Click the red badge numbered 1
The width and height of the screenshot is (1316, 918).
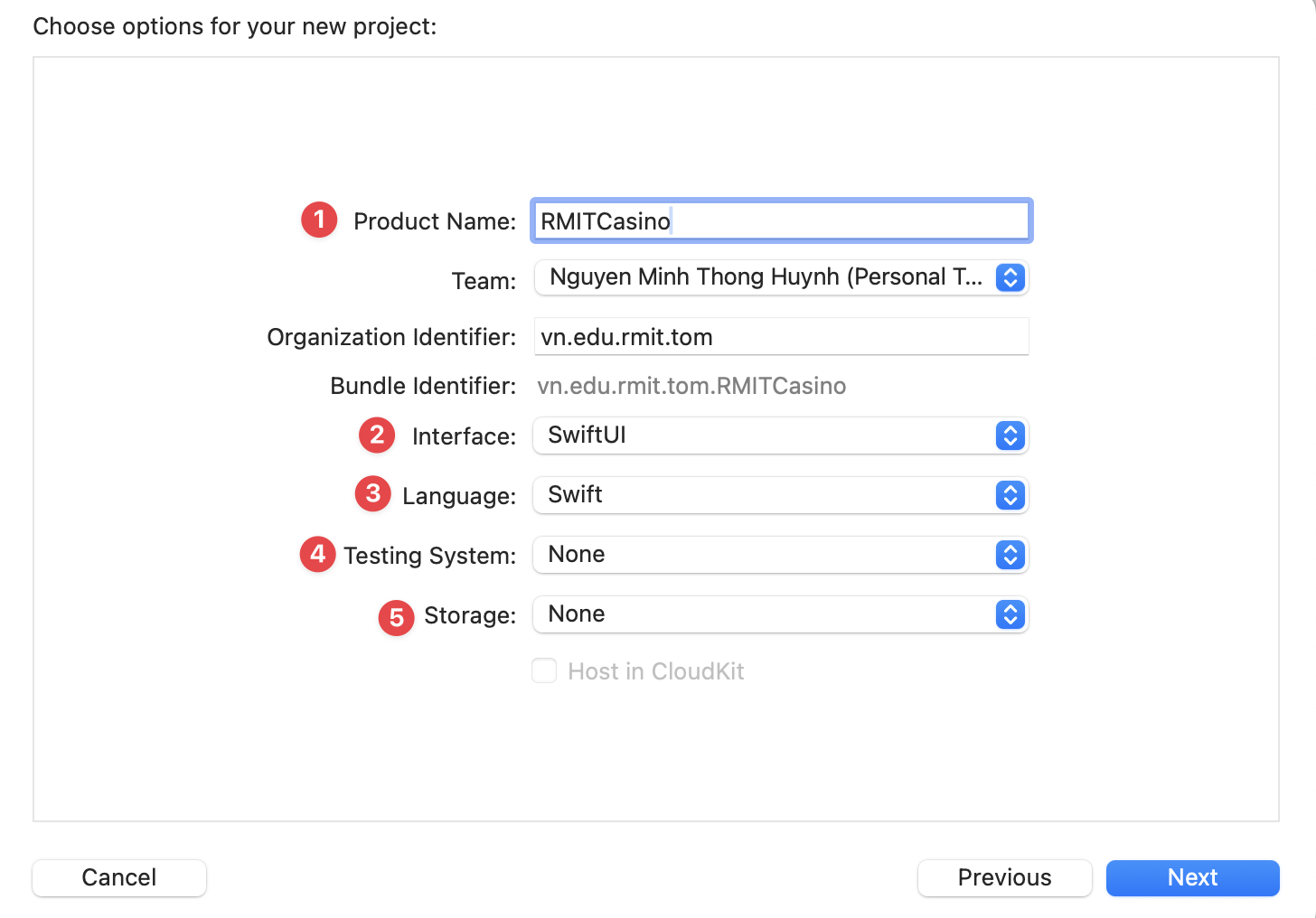tap(318, 220)
